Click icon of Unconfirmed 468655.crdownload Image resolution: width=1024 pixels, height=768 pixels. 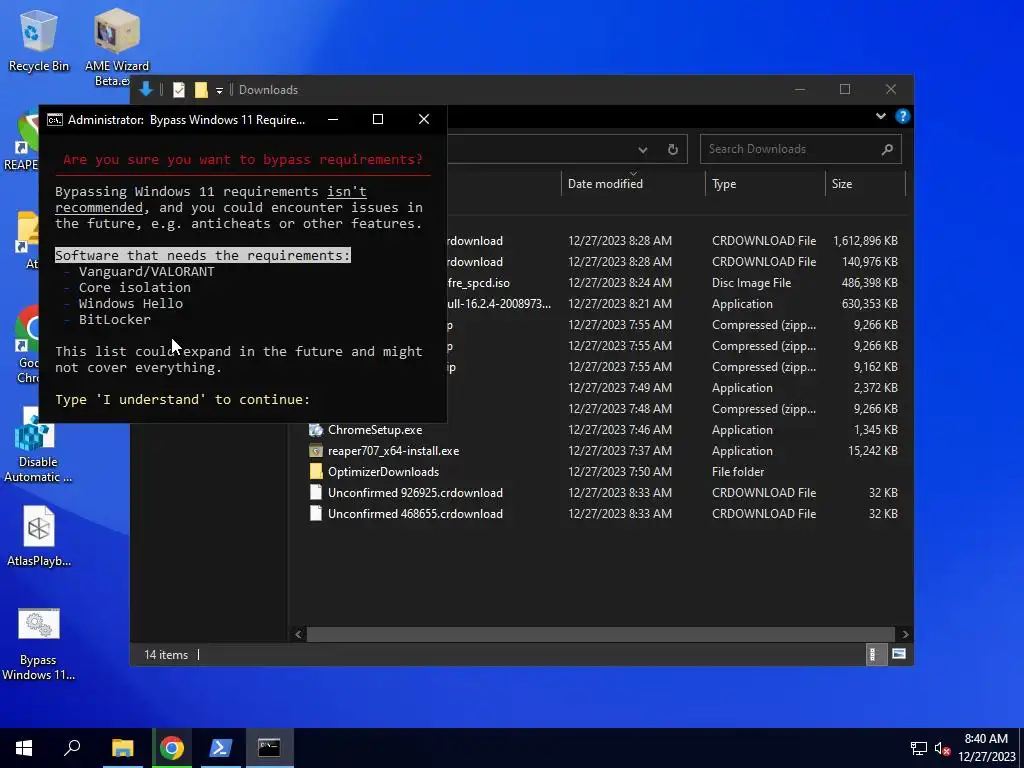pyautogui.click(x=316, y=513)
